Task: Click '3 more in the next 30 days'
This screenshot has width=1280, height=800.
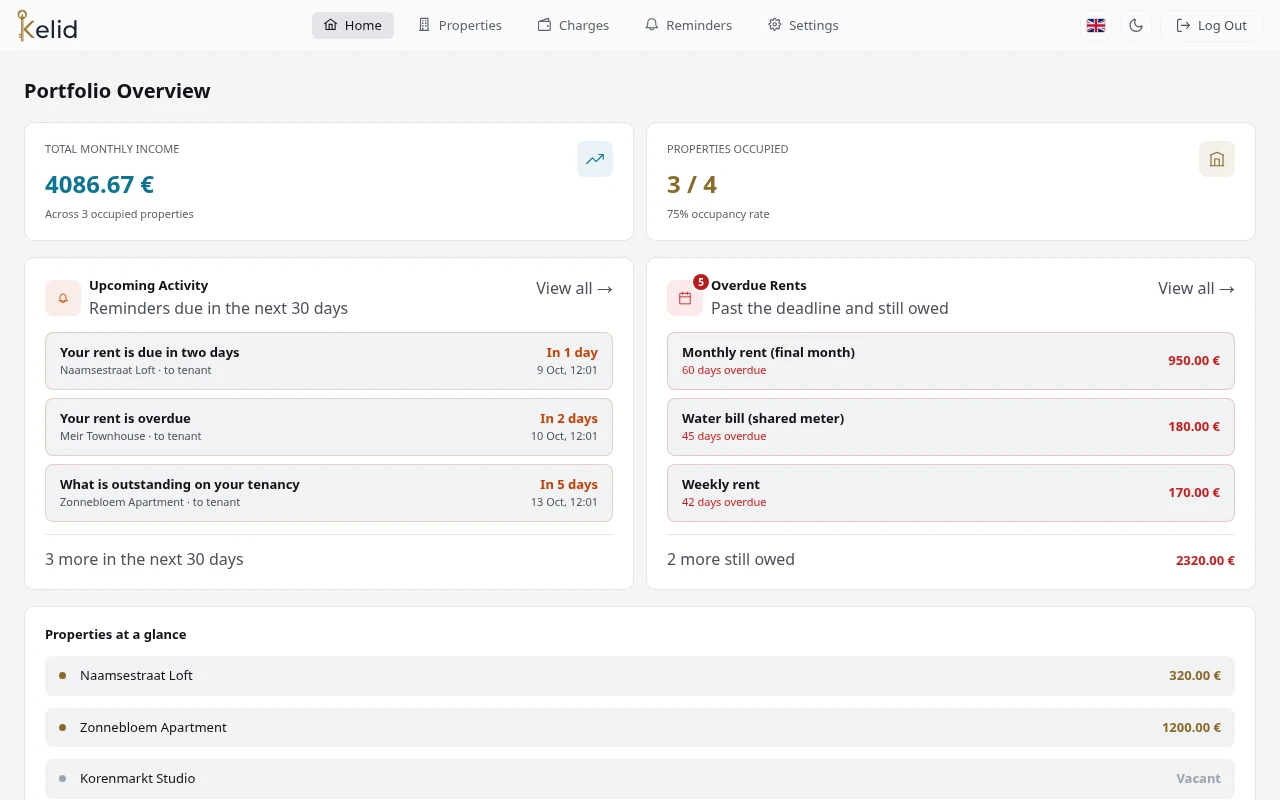Action: click(x=144, y=559)
